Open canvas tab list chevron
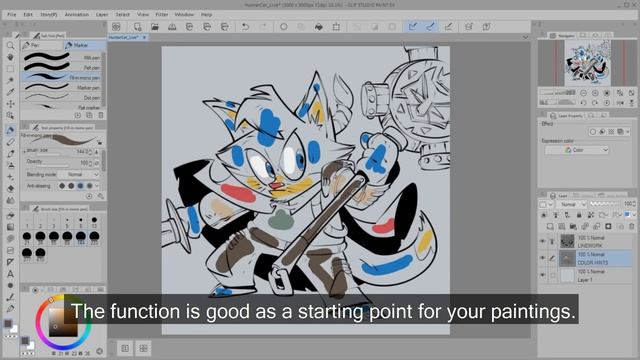This screenshot has height=360, width=640. (x=525, y=37)
